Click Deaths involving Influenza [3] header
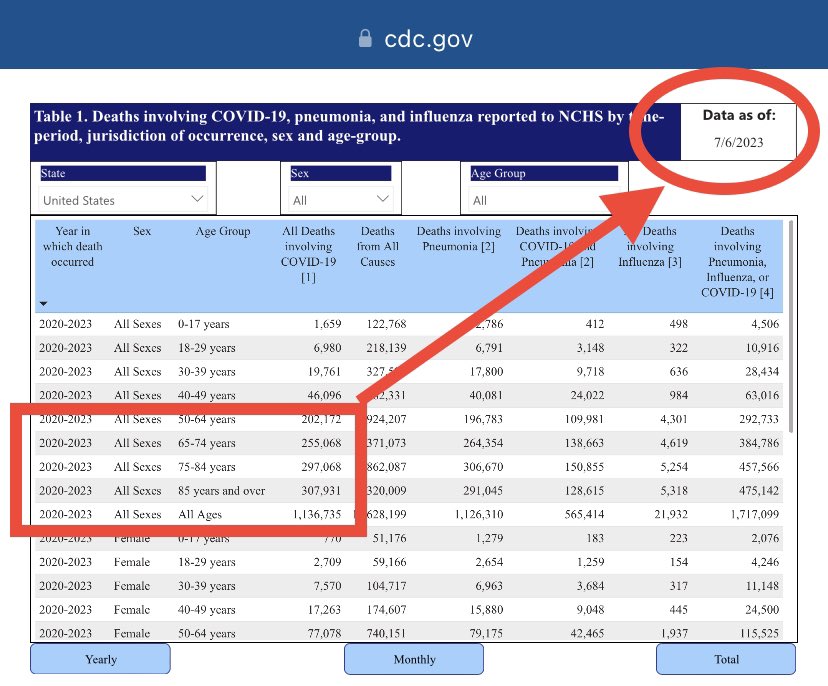The width and height of the screenshot is (828, 686). point(650,246)
